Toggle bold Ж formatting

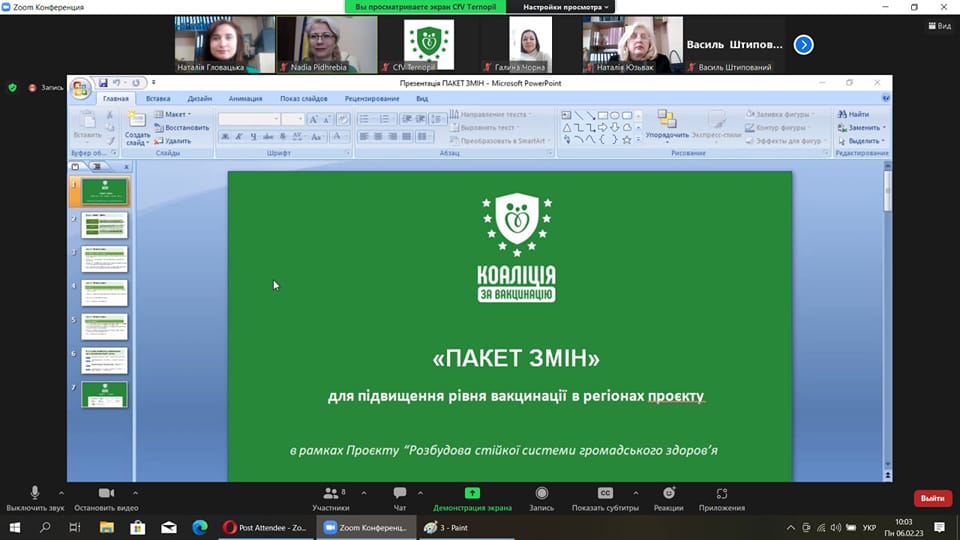(x=225, y=137)
